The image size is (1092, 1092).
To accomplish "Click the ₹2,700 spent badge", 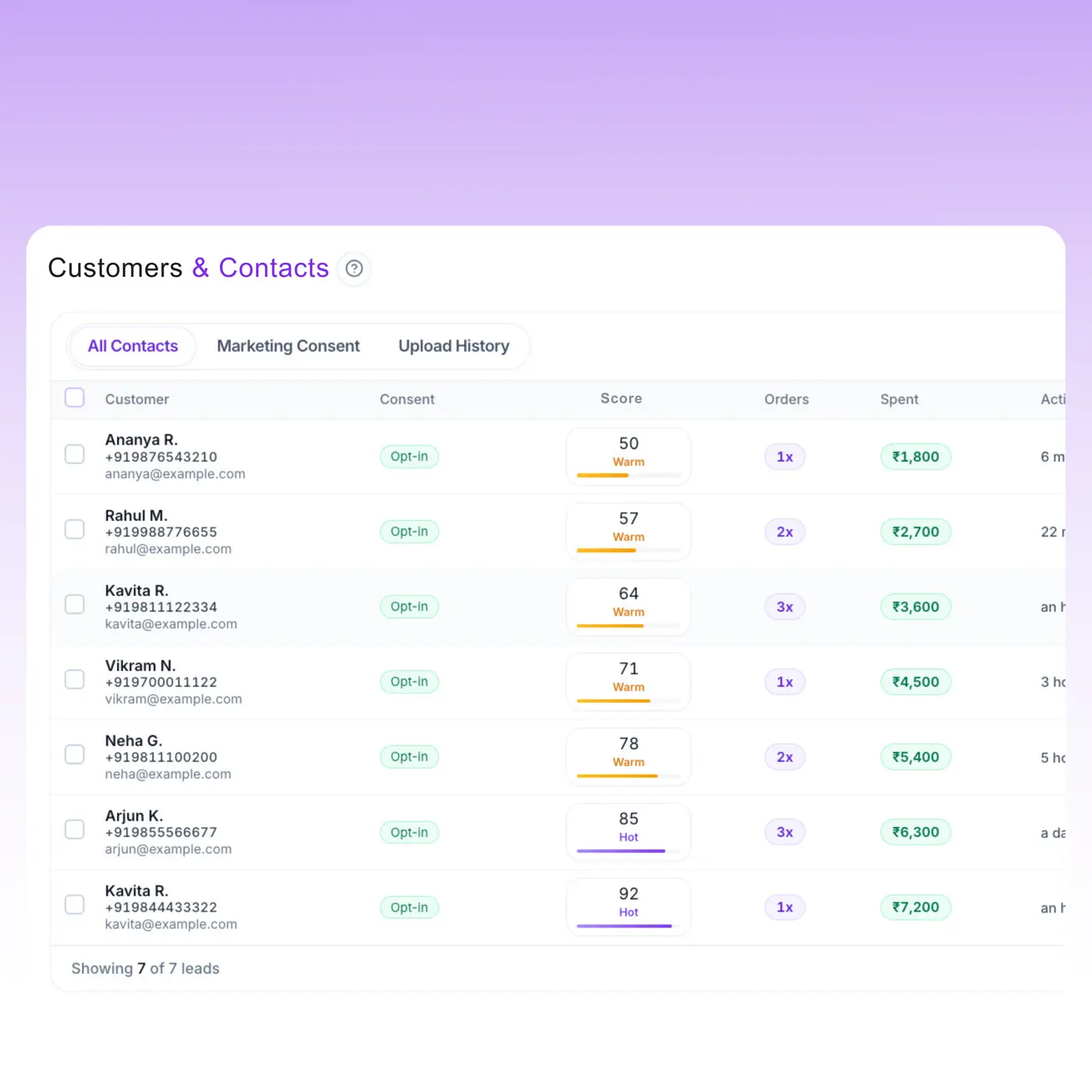I will 916,532.
